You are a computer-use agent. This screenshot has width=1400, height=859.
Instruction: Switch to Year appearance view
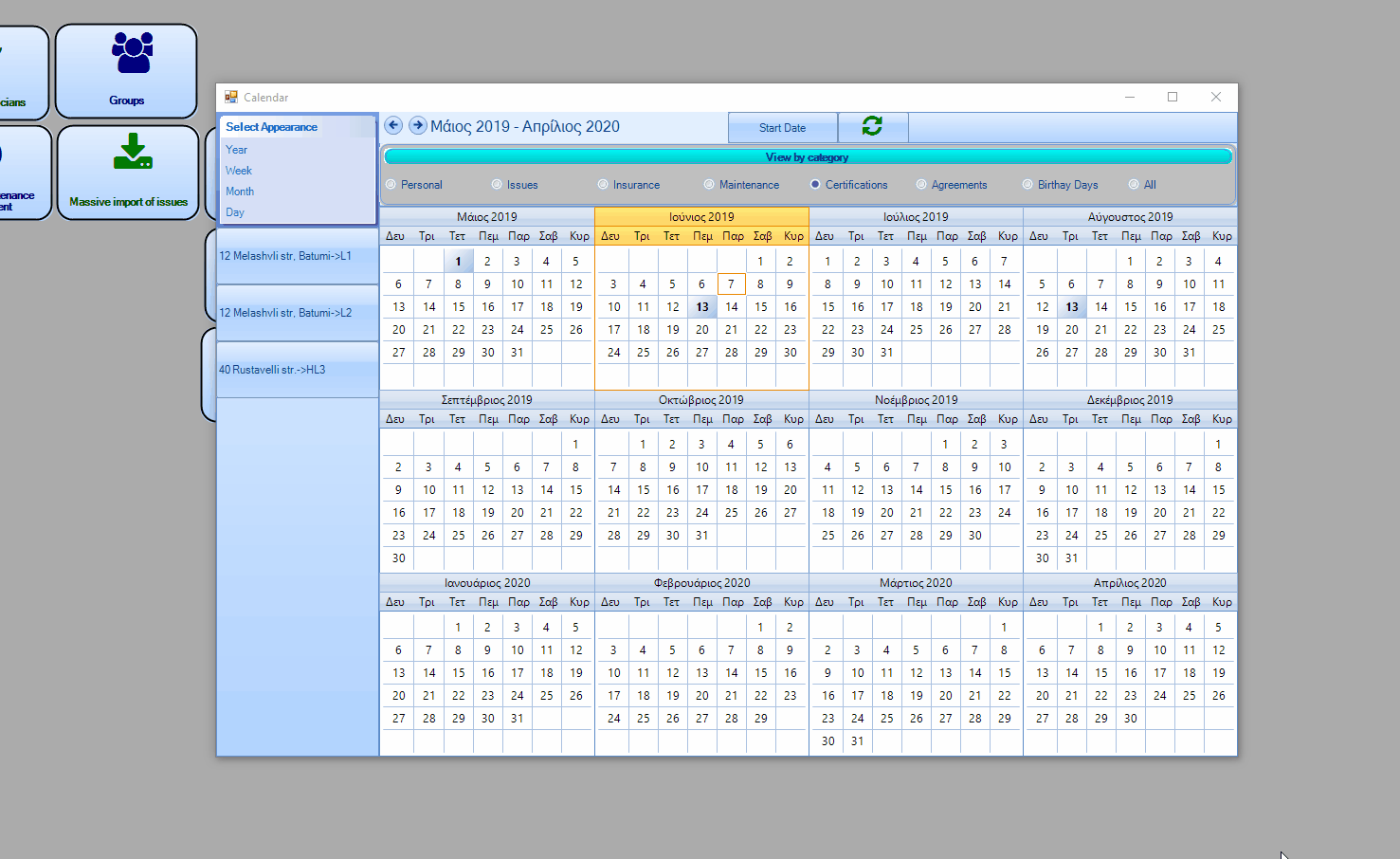point(236,150)
